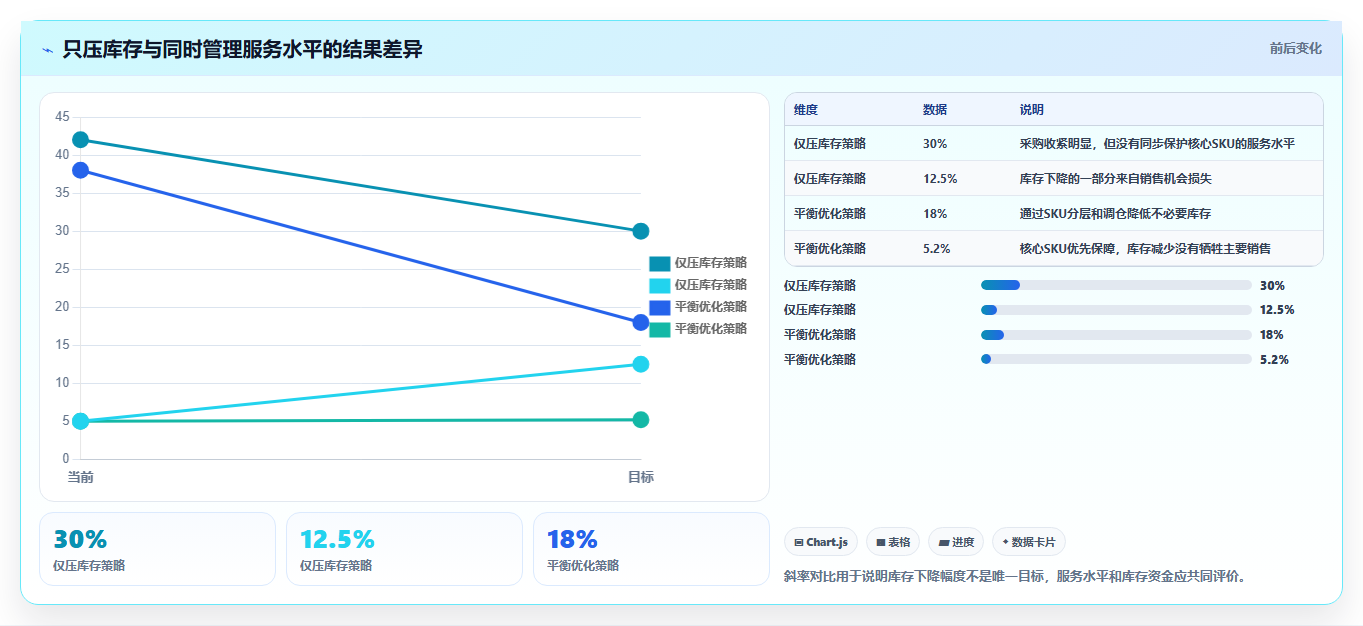Viewport: 1363px width, 626px height.
Task: Click the 45 y-axis tick label
Action: 62,117
